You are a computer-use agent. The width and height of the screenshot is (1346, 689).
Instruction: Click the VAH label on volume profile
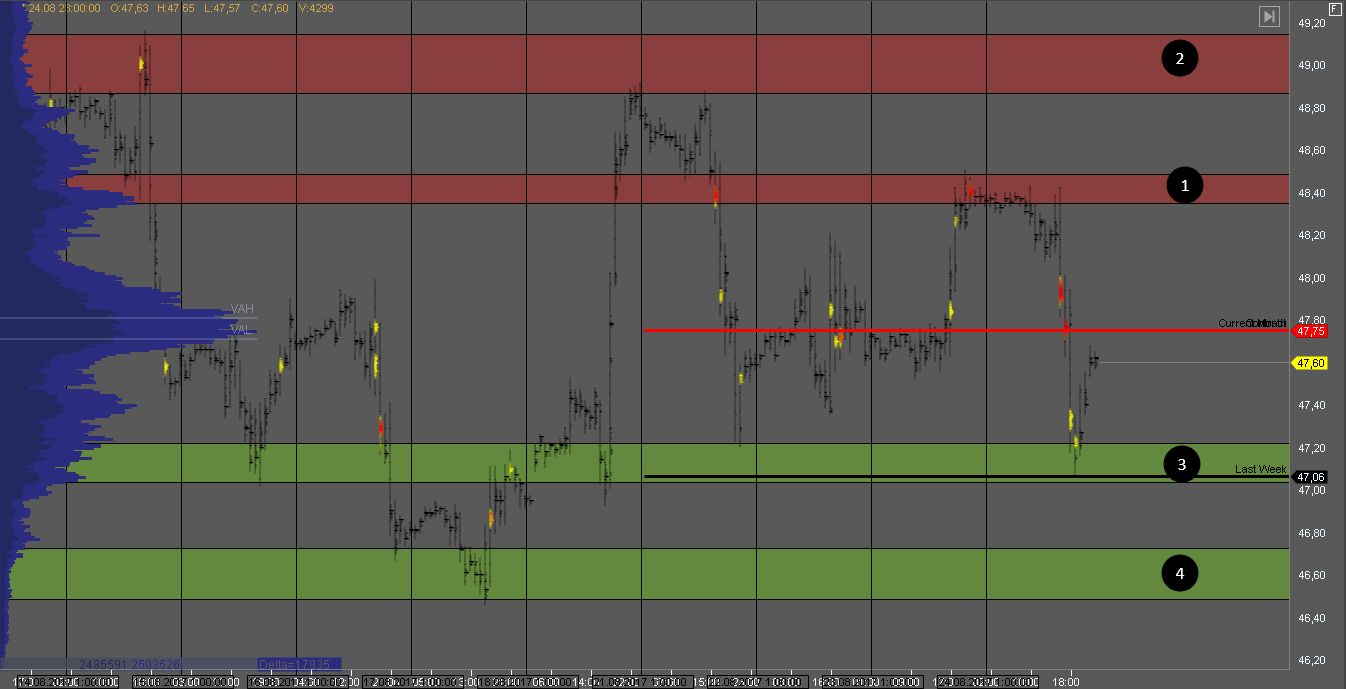click(242, 309)
